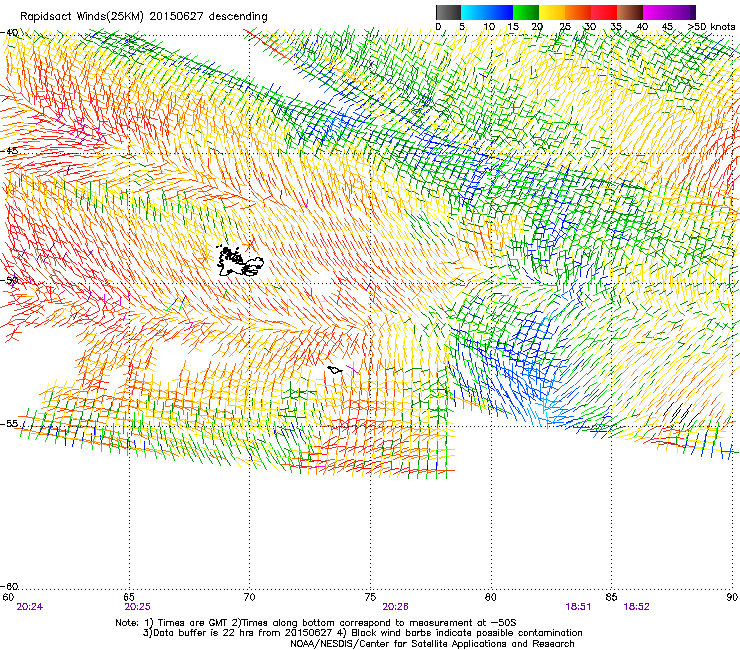The width and height of the screenshot is (740, 650).
Task: Click the '60' longitude label
Action: click(x=8, y=597)
